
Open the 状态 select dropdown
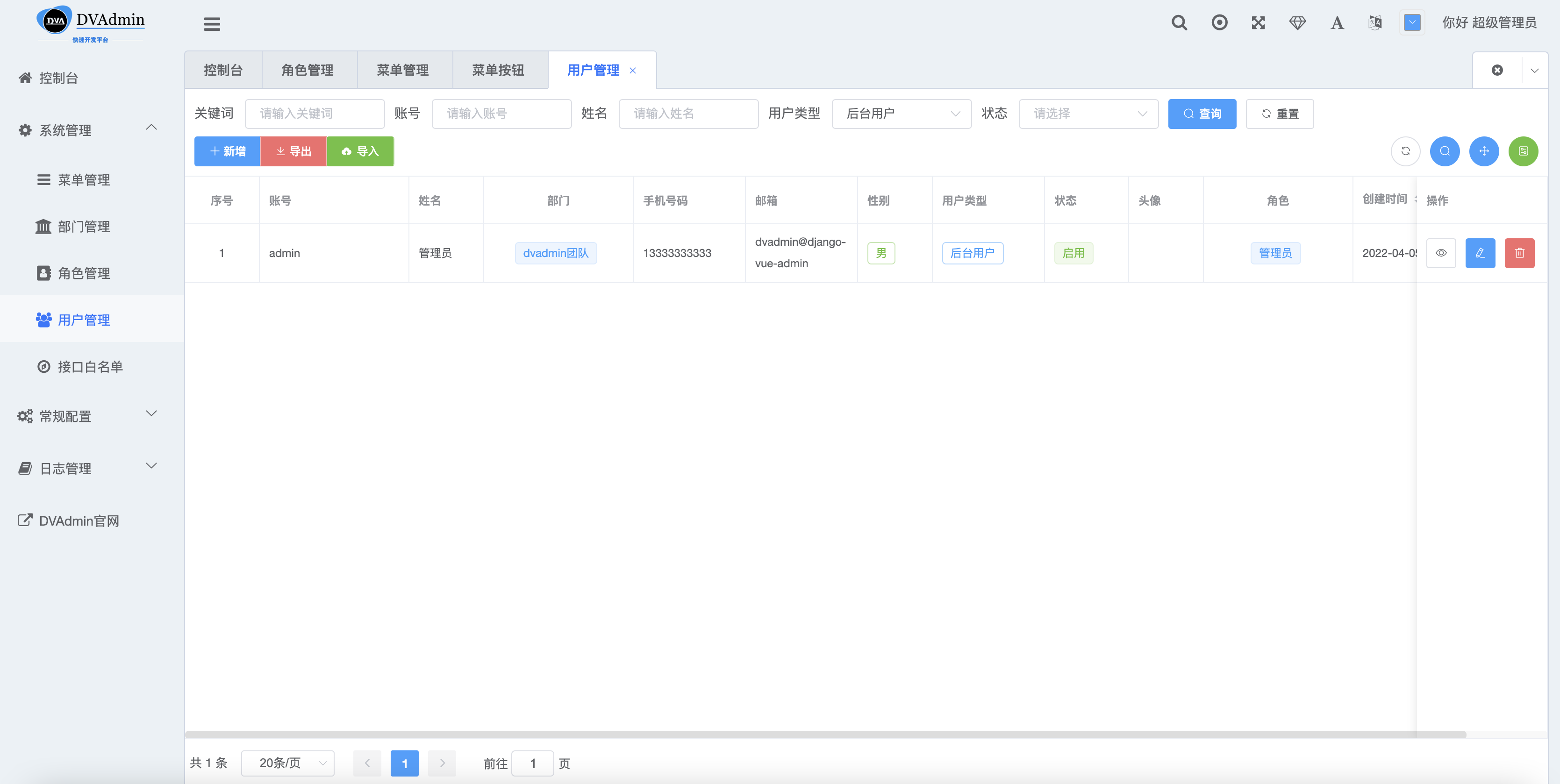click(x=1088, y=114)
